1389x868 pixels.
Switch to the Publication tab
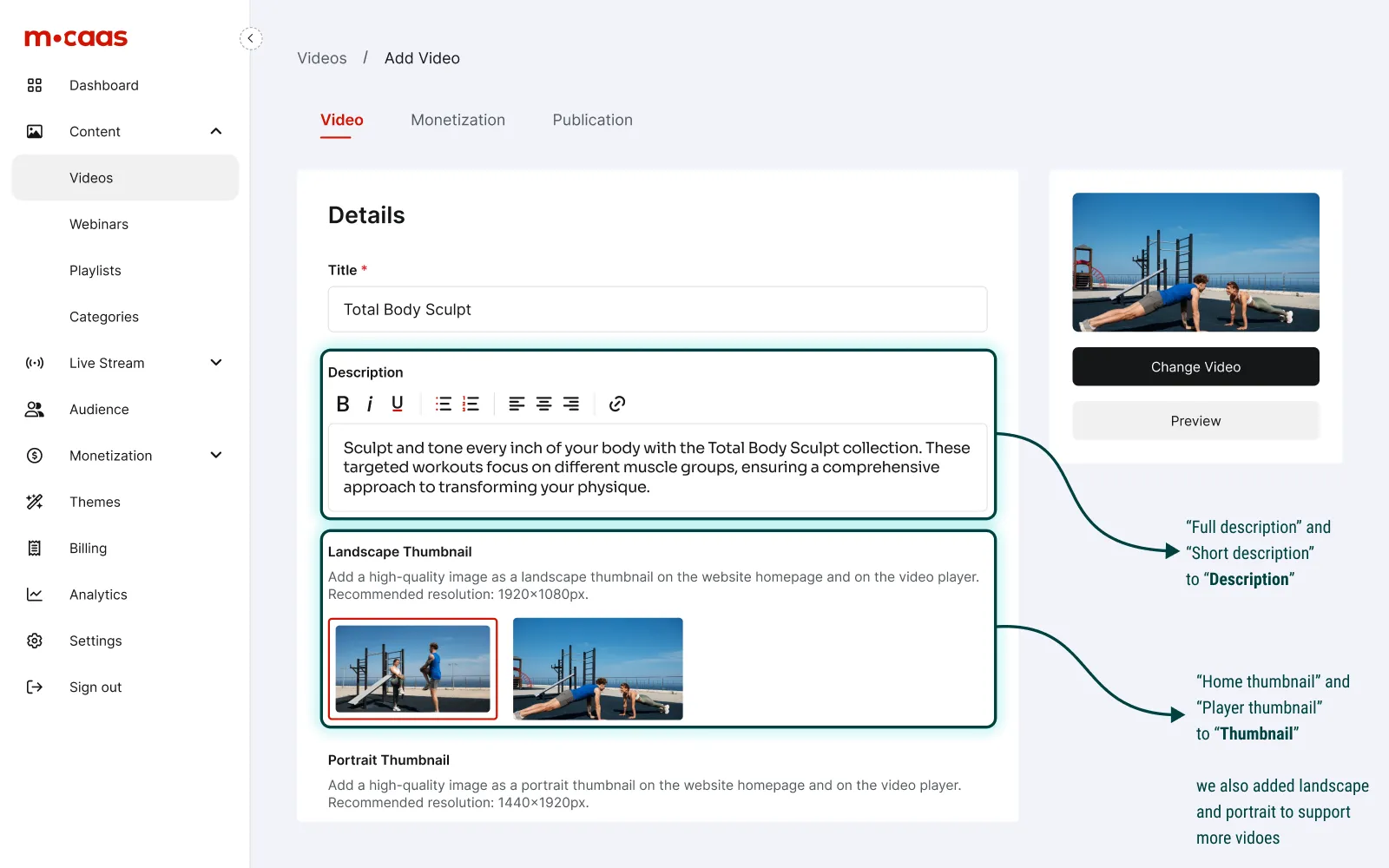click(592, 120)
